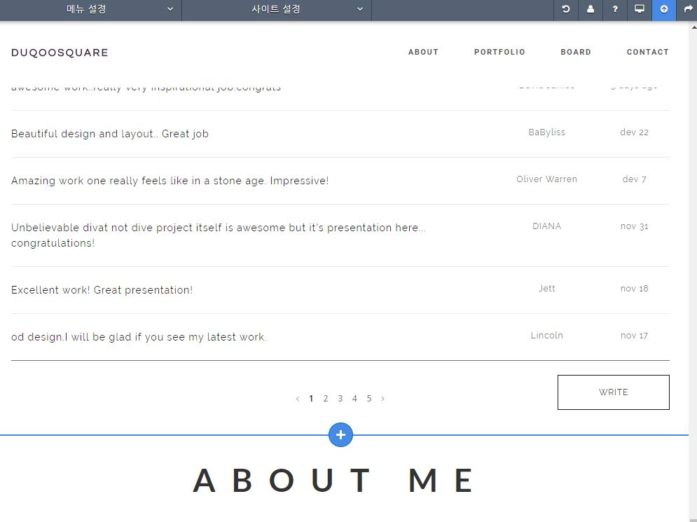
Task: Click the blue upload arrow icon
Action: click(664, 9)
